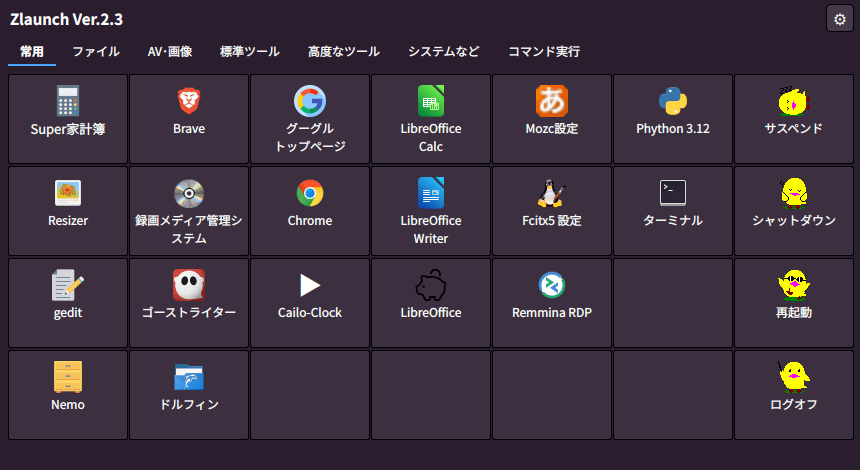Launch the ターミナル terminal icon
The height and width of the screenshot is (470, 860).
click(673, 193)
